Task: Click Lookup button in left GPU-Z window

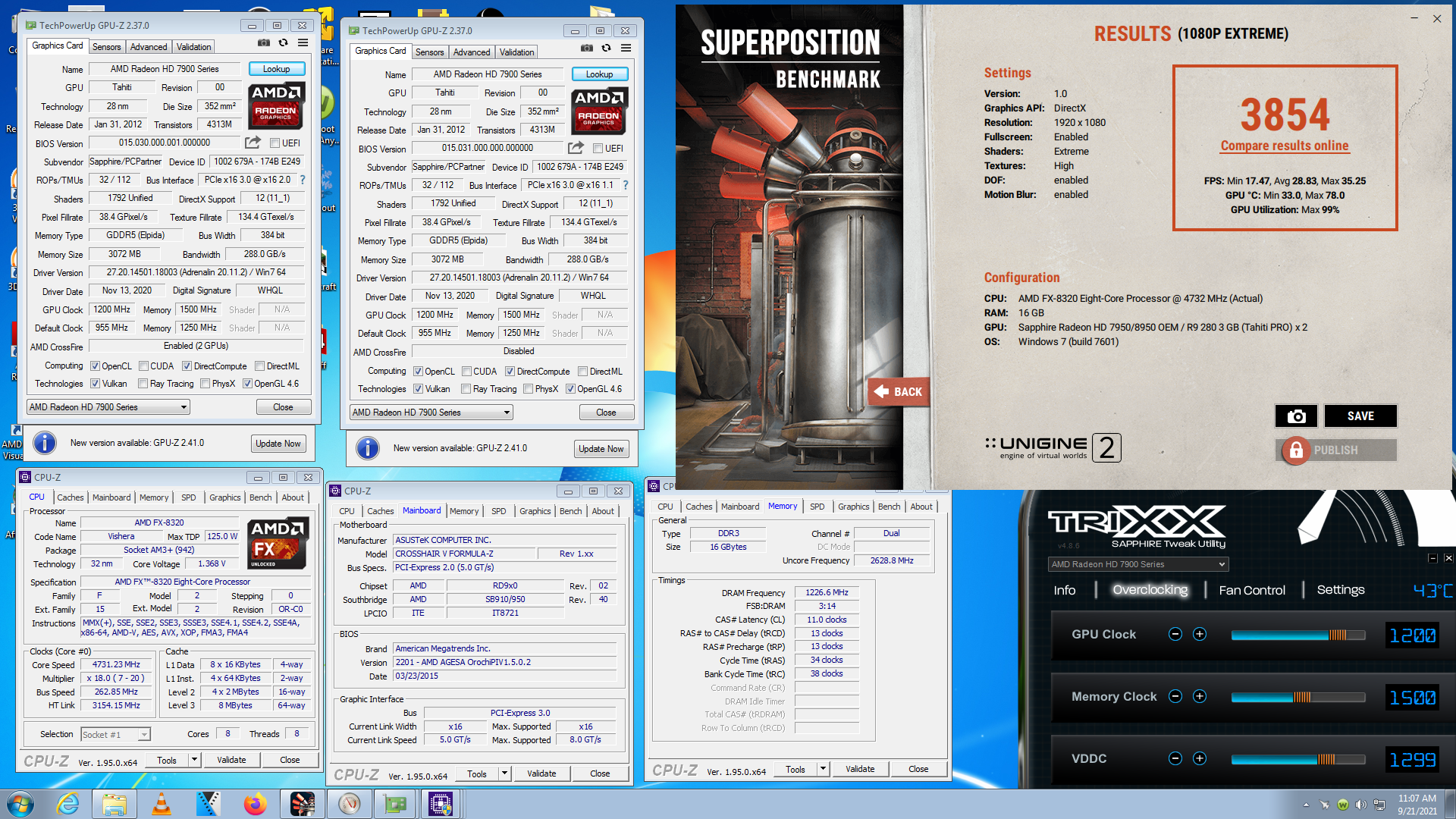Action: coord(276,69)
